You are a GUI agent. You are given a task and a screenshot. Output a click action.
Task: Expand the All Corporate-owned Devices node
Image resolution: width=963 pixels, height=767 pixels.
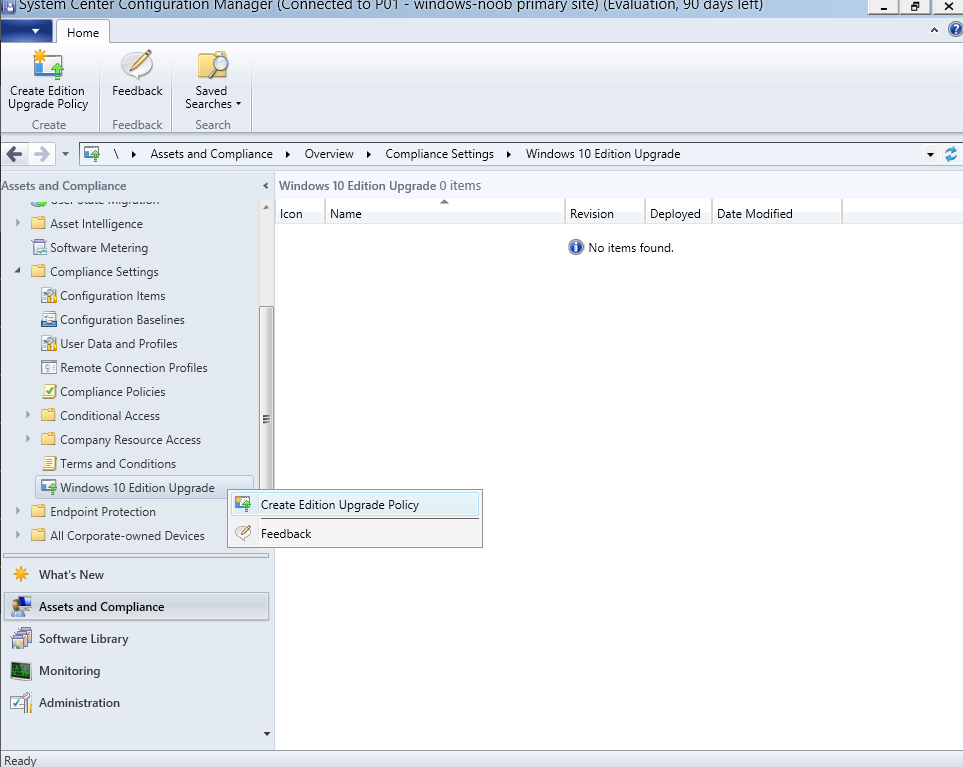tap(18, 535)
